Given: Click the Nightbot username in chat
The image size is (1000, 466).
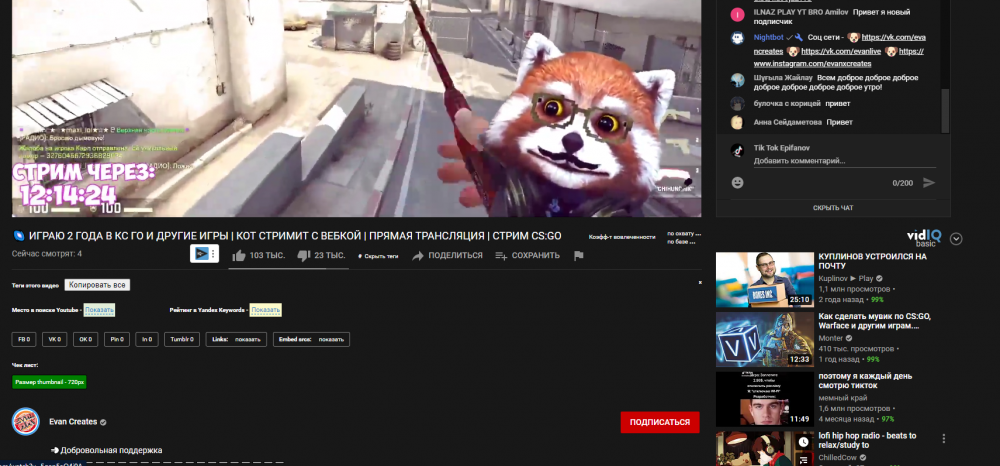Looking at the screenshot, I should 768,38.
